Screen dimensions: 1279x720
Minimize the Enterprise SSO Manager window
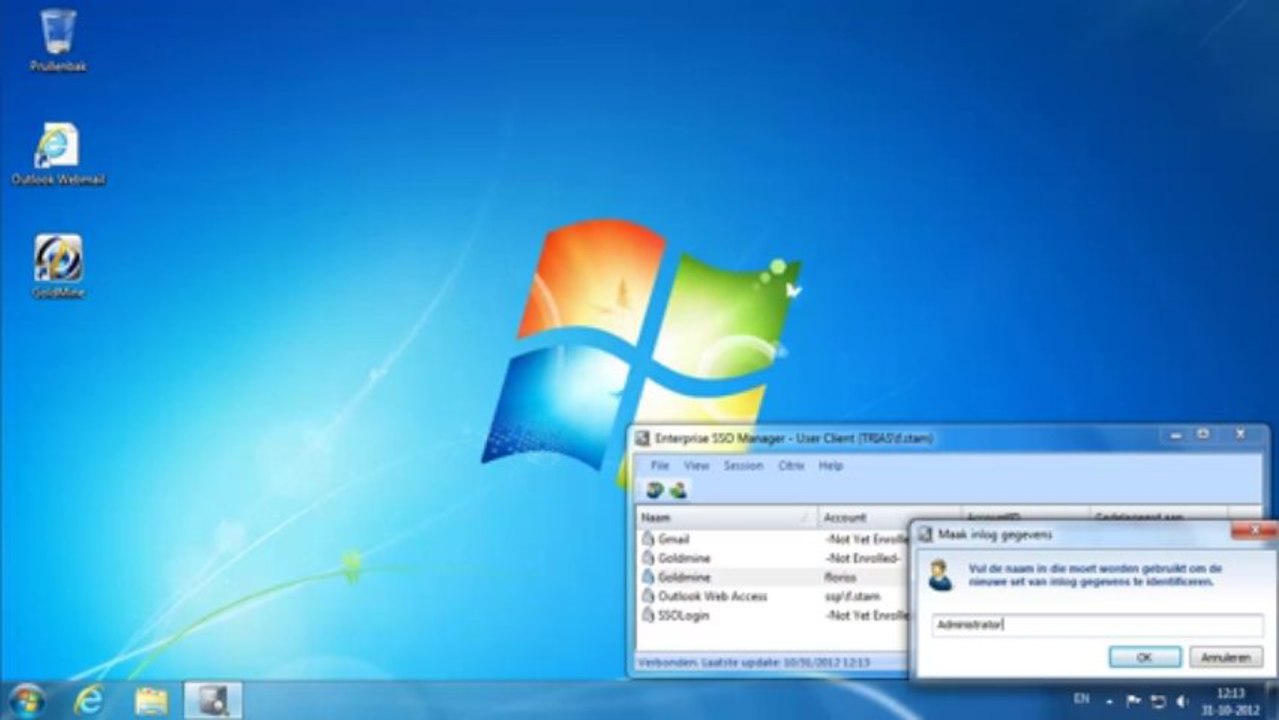[1175, 435]
